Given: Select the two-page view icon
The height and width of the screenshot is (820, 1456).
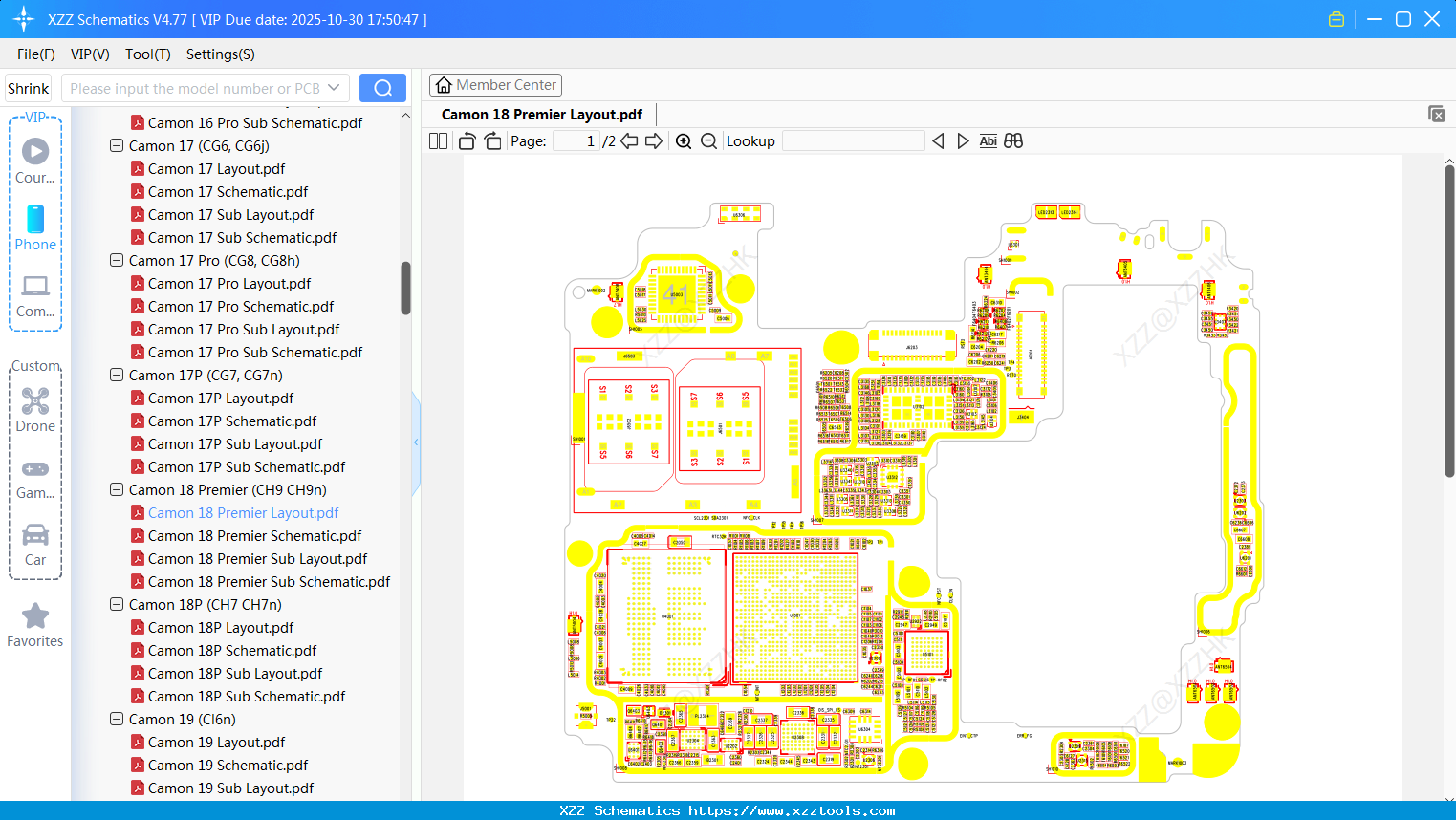Looking at the screenshot, I should tap(437, 140).
